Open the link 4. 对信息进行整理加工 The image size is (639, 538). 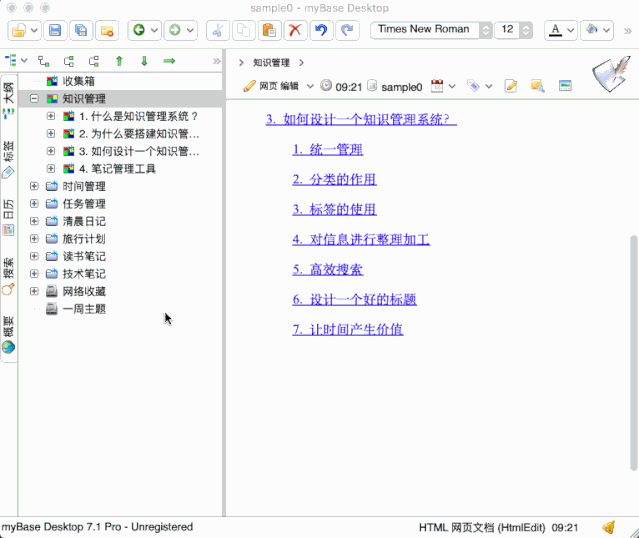click(x=361, y=239)
